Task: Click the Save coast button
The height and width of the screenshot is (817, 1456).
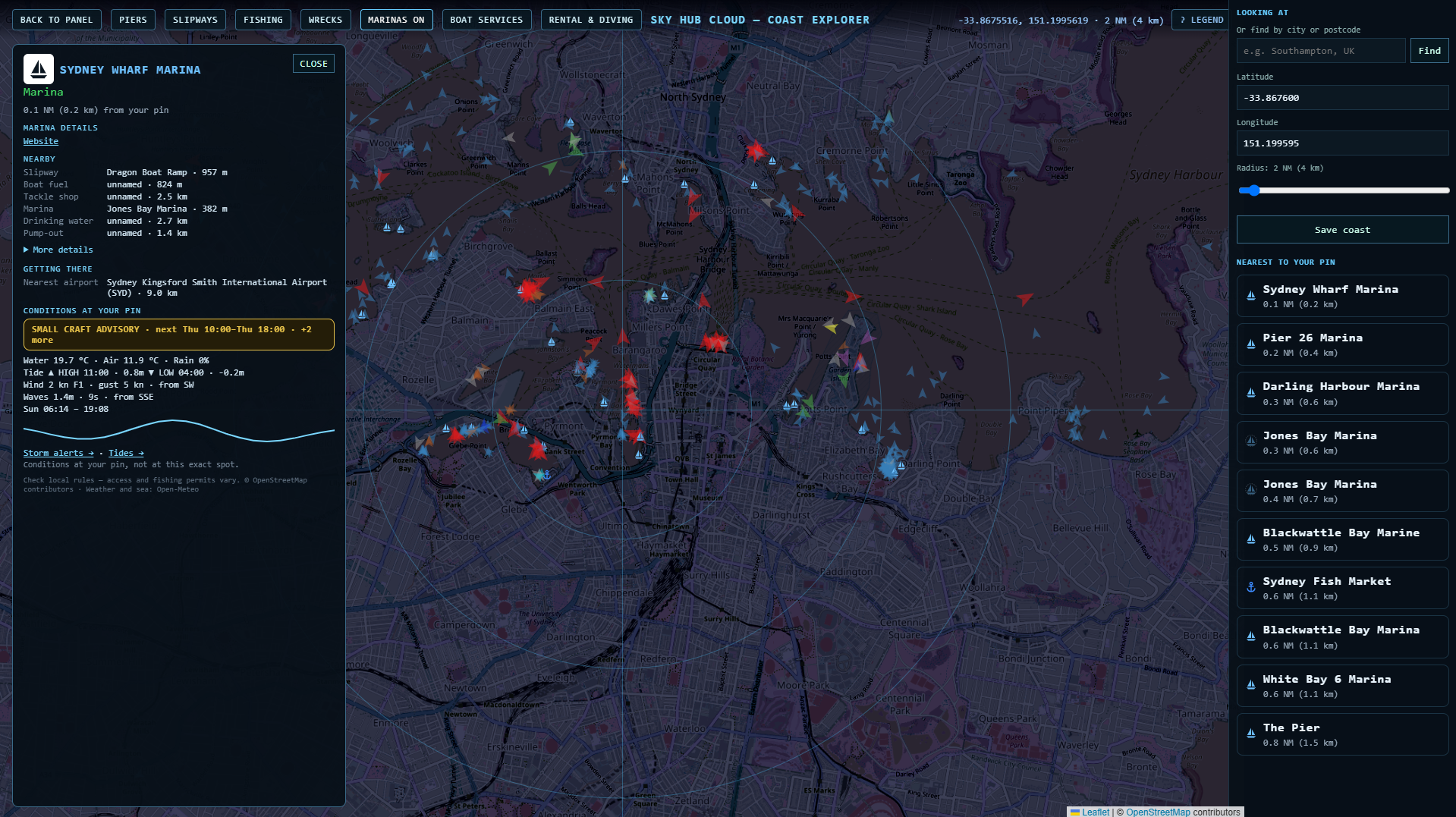Action: (x=1342, y=230)
